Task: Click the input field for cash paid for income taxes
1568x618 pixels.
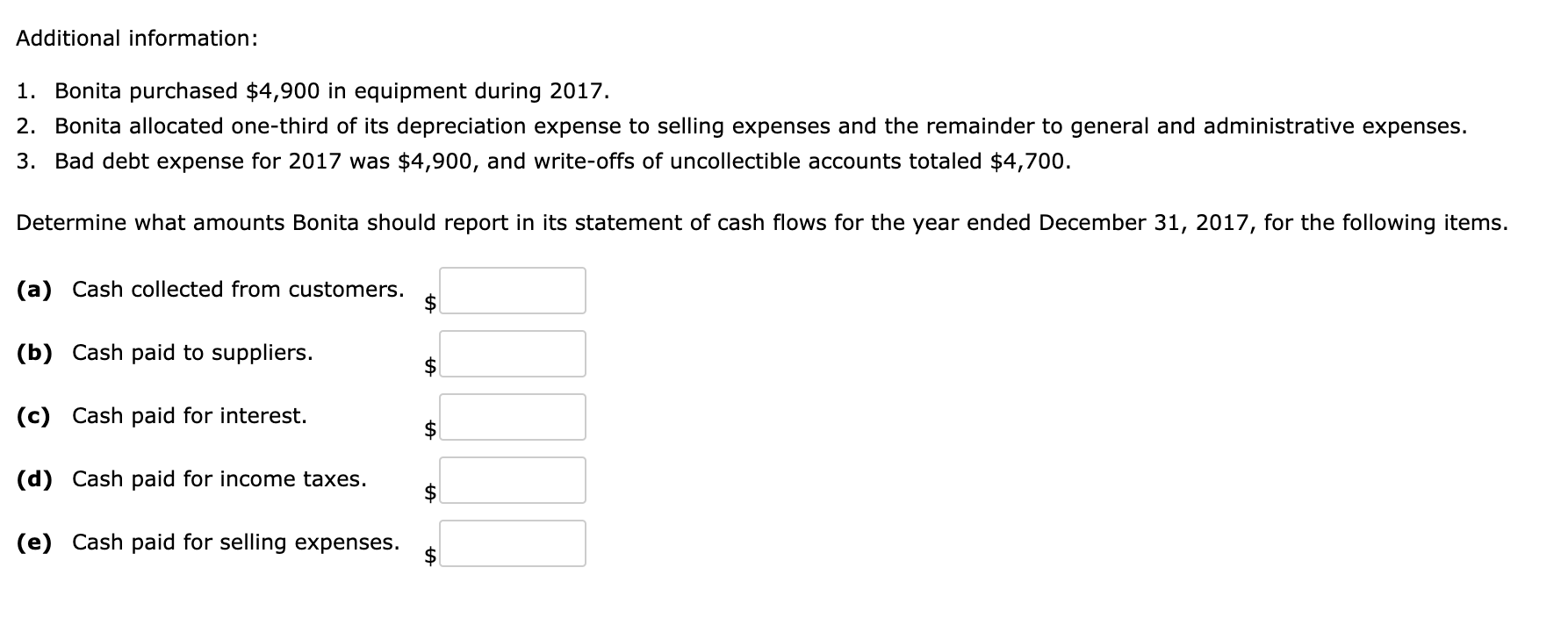Action: (x=513, y=479)
